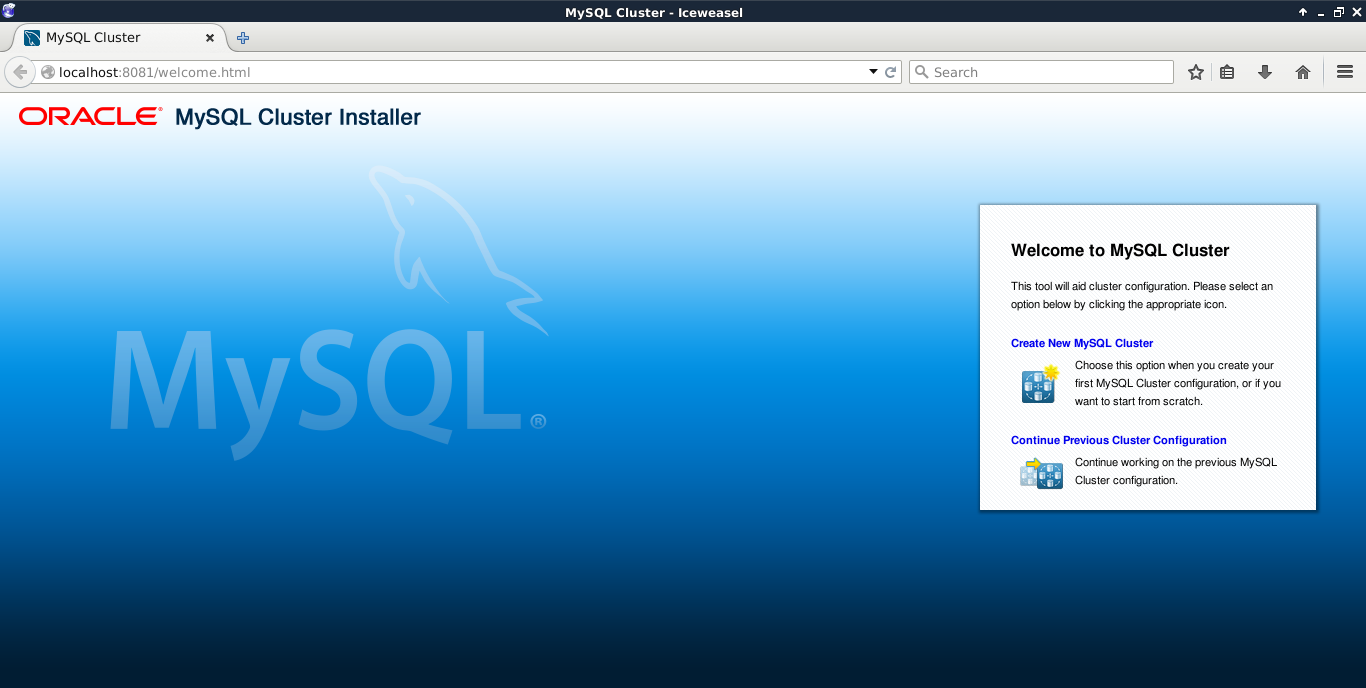The height and width of the screenshot is (688, 1366).
Task: Open the hamburger menu icon
Action: pyautogui.click(x=1345, y=72)
